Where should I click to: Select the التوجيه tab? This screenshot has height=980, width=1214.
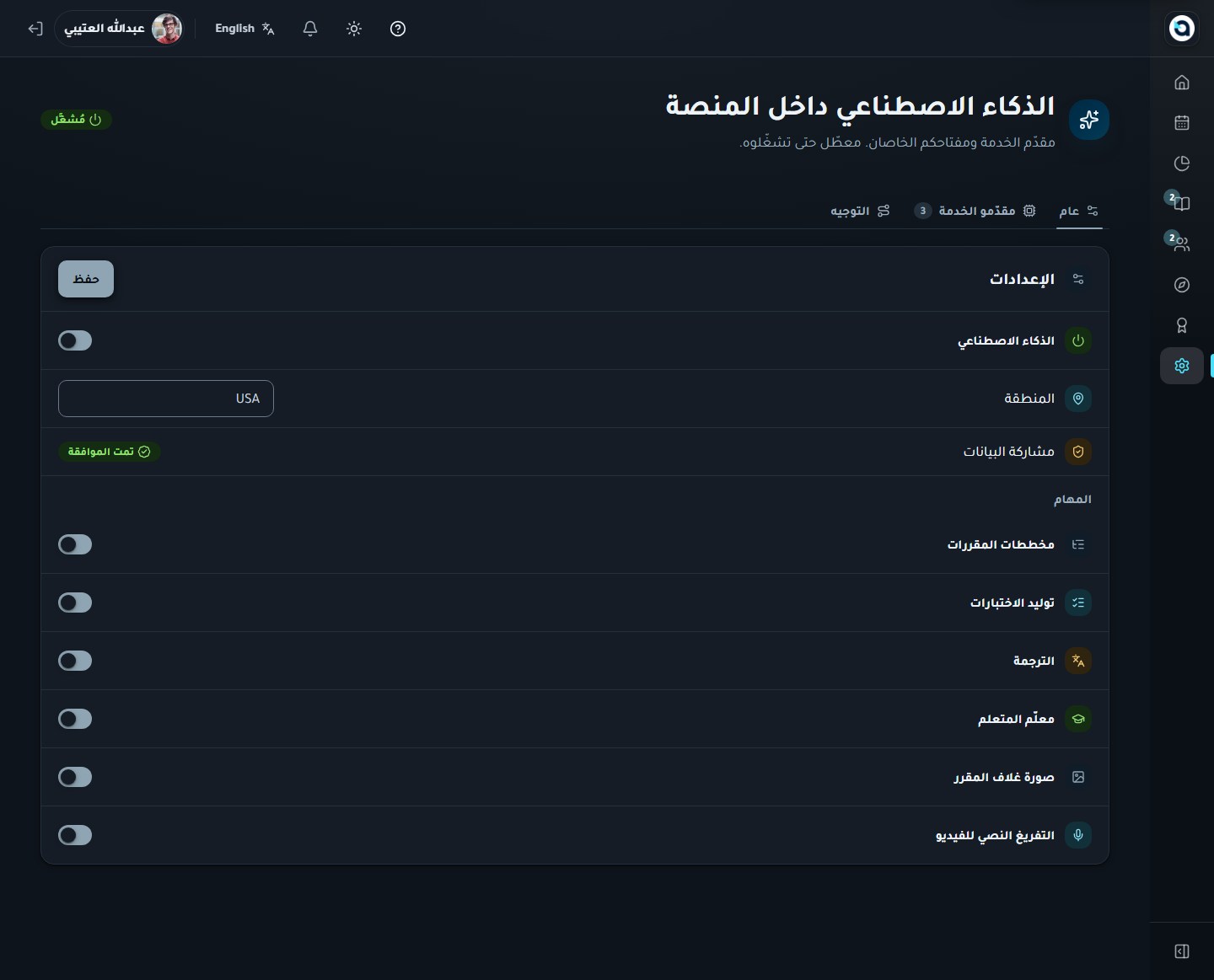coord(860,211)
